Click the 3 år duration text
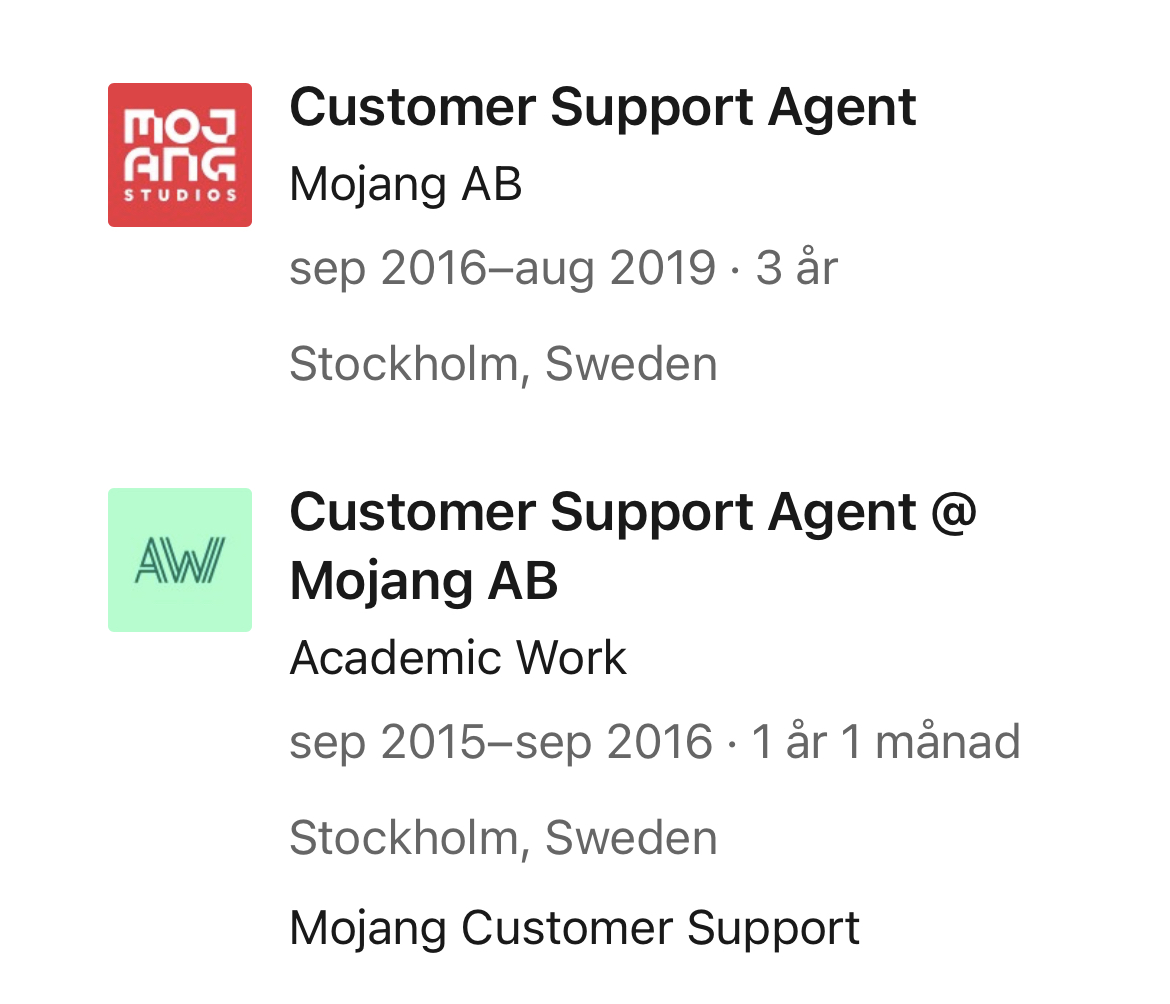This screenshot has width=1170, height=1004. pyautogui.click(x=797, y=267)
